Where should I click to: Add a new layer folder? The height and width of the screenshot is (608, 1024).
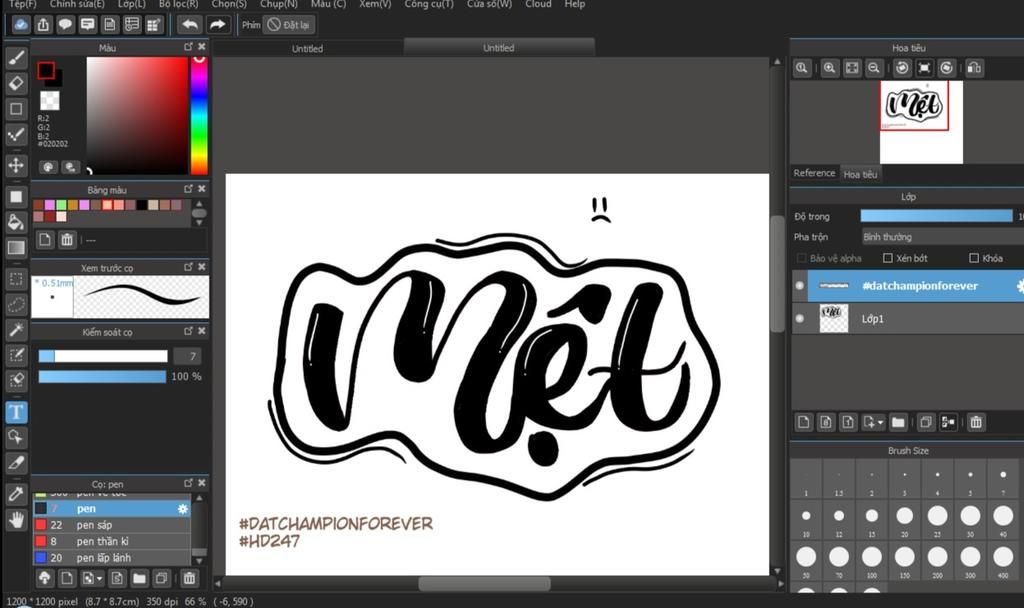(898, 423)
